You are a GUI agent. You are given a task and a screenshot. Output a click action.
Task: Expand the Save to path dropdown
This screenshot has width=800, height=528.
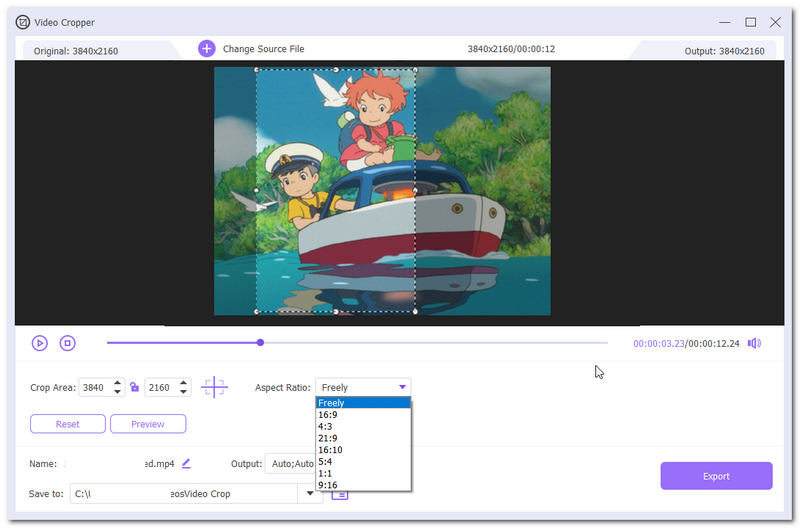(x=310, y=493)
